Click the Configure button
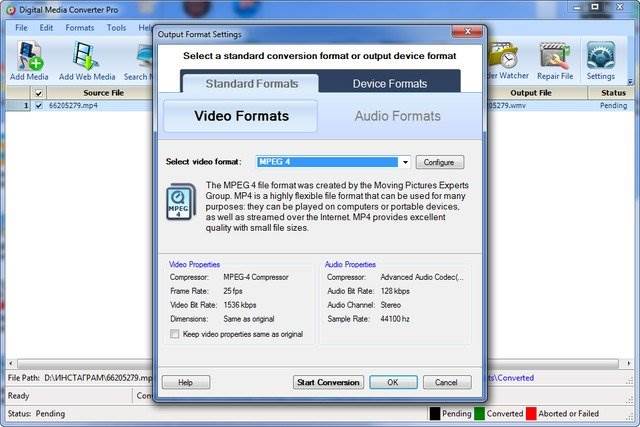Screen dimensions: 640x427 pyautogui.click(x=439, y=162)
